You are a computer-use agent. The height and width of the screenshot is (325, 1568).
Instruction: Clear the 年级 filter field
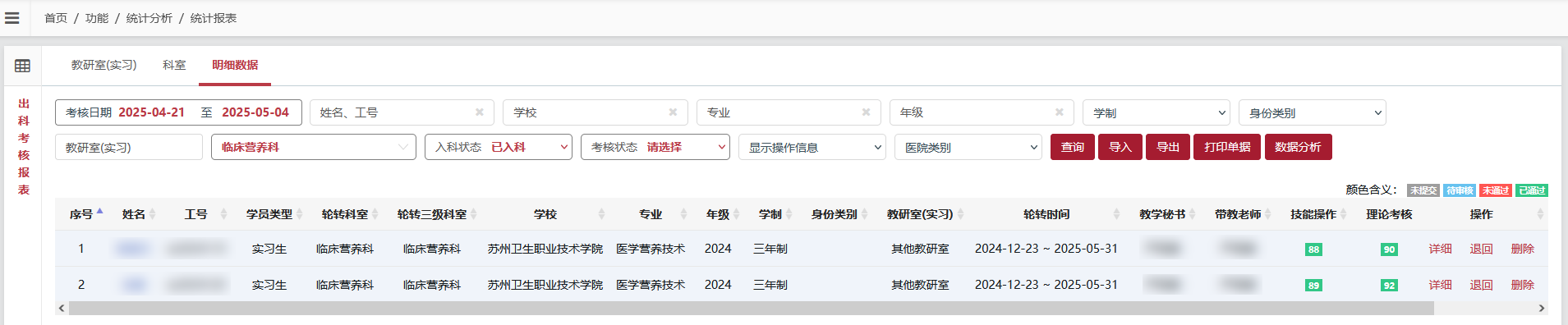tap(1060, 112)
